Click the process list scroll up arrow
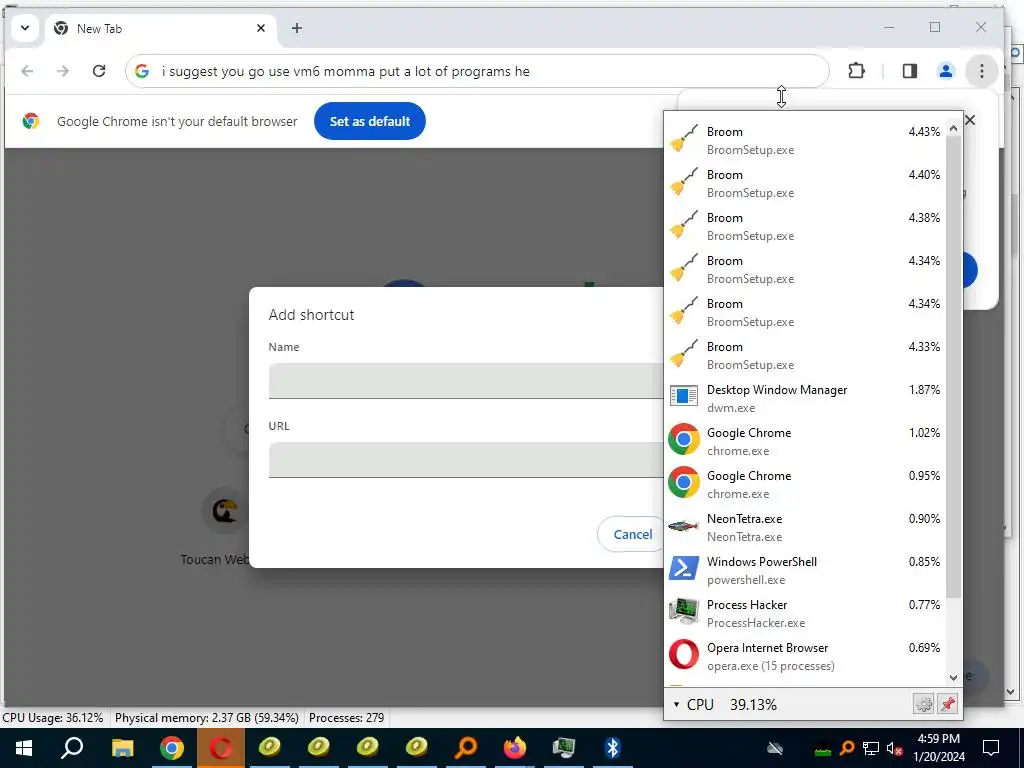This screenshot has height=768, width=1024. (x=953, y=128)
